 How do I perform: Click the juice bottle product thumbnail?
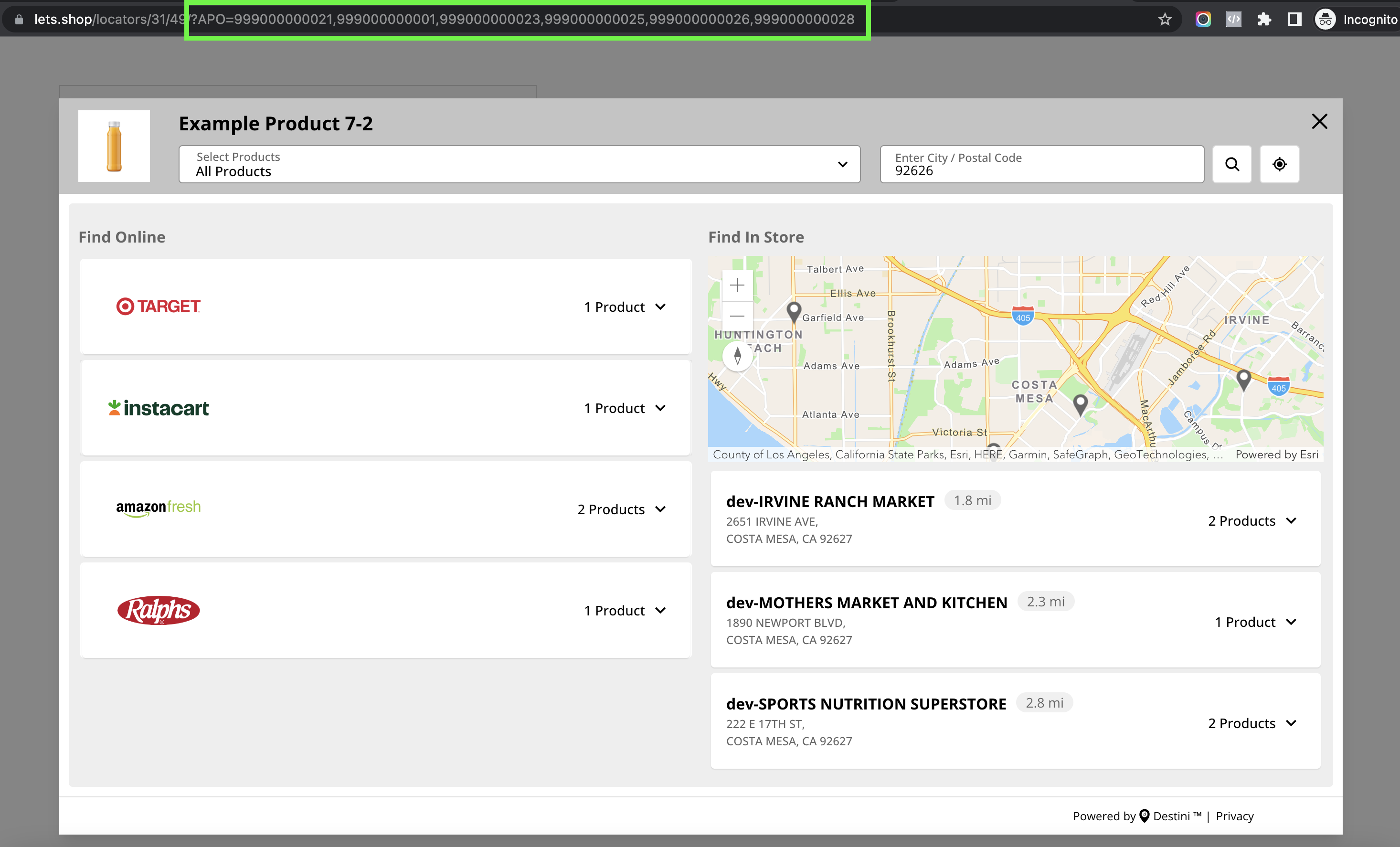(114, 146)
